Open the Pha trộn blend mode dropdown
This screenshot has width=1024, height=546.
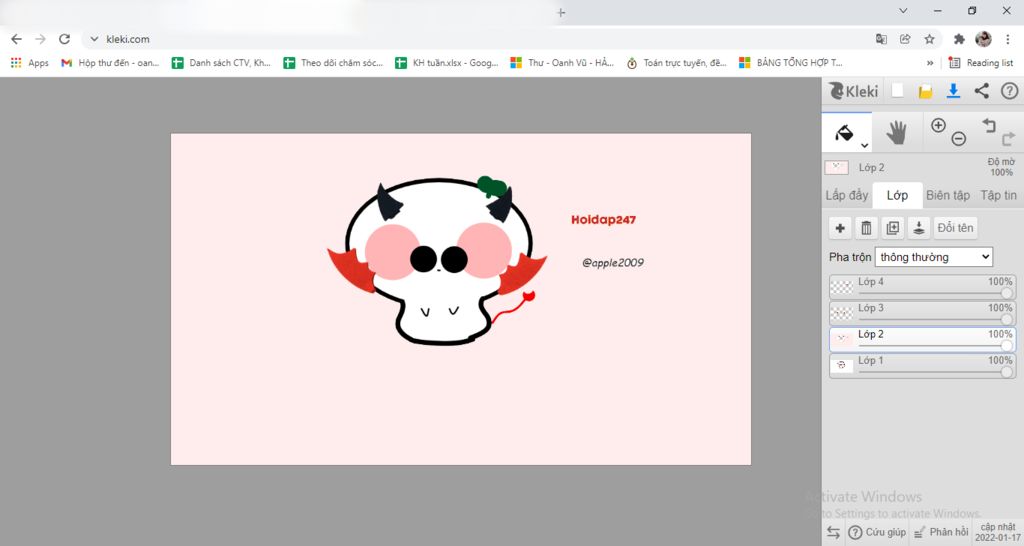click(x=934, y=257)
